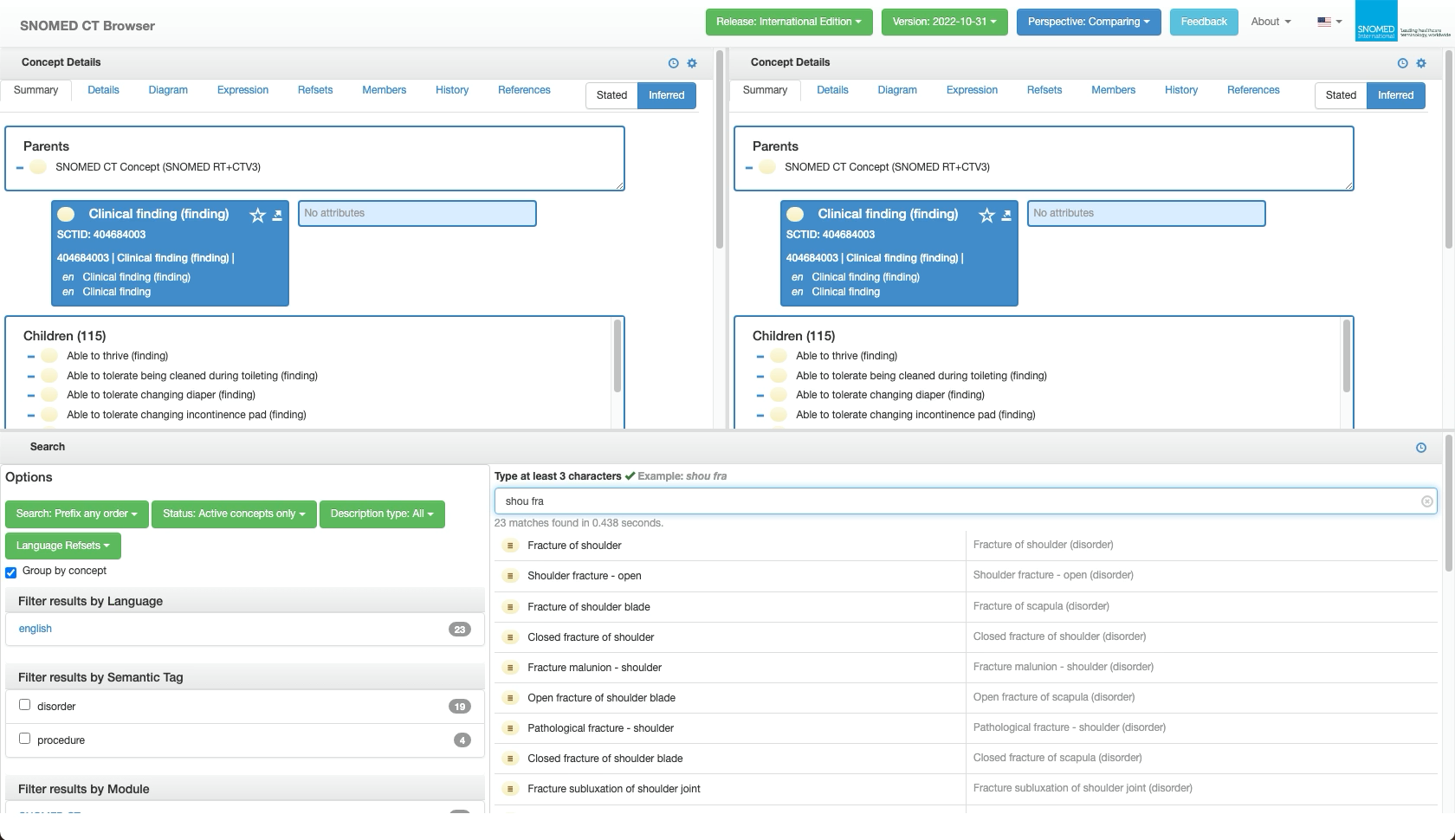Click the Feedback button
1455x840 pixels.
coord(1204,22)
